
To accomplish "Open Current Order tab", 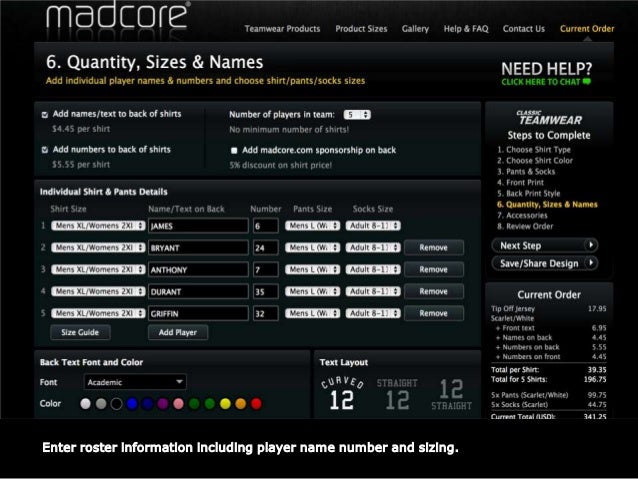I will click(587, 29).
